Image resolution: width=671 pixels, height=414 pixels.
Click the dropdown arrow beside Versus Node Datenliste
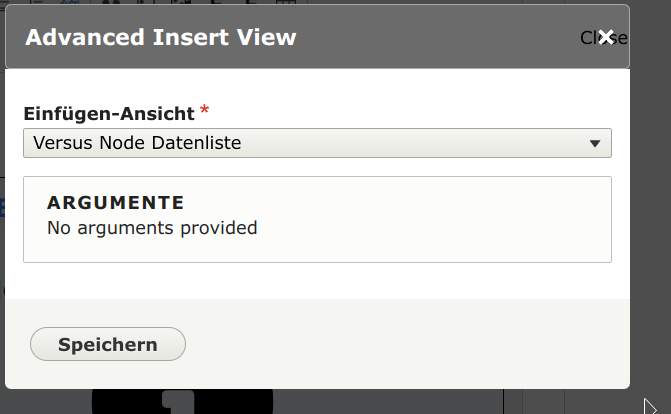595,143
